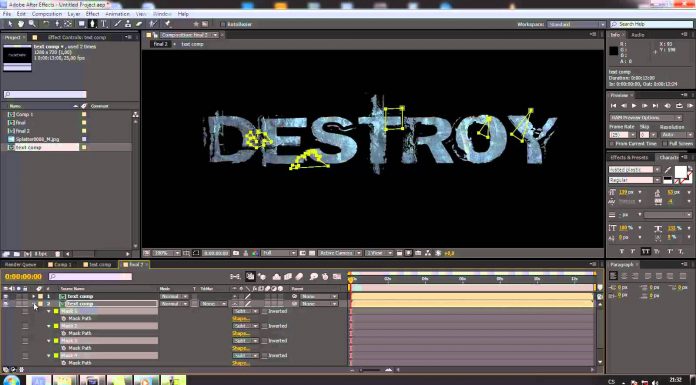Image resolution: width=696 pixels, height=385 pixels.
Task: Select the Puppet Pin tool
Action: (x=168, y=24)
